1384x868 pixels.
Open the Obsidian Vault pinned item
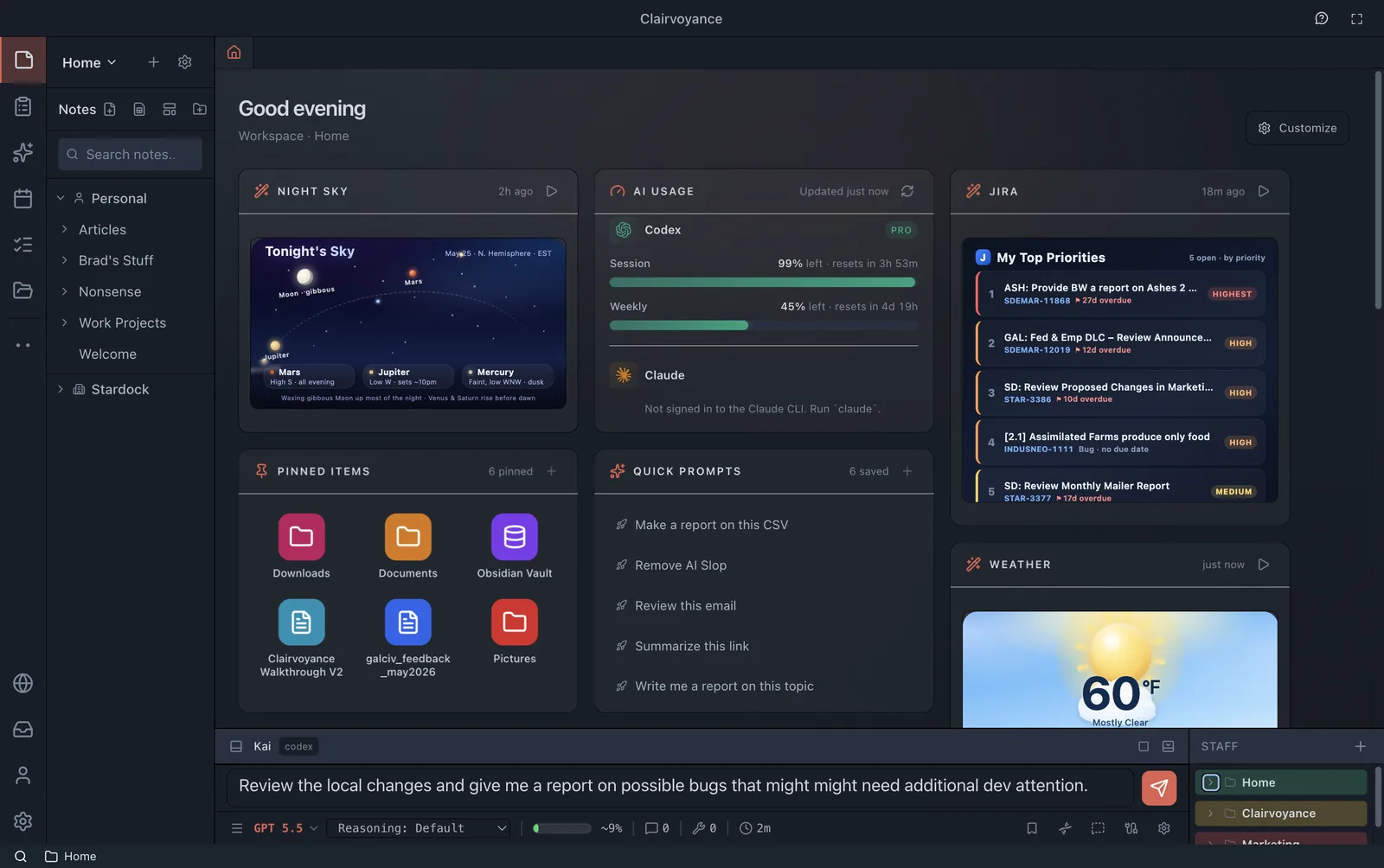(515, 546)
